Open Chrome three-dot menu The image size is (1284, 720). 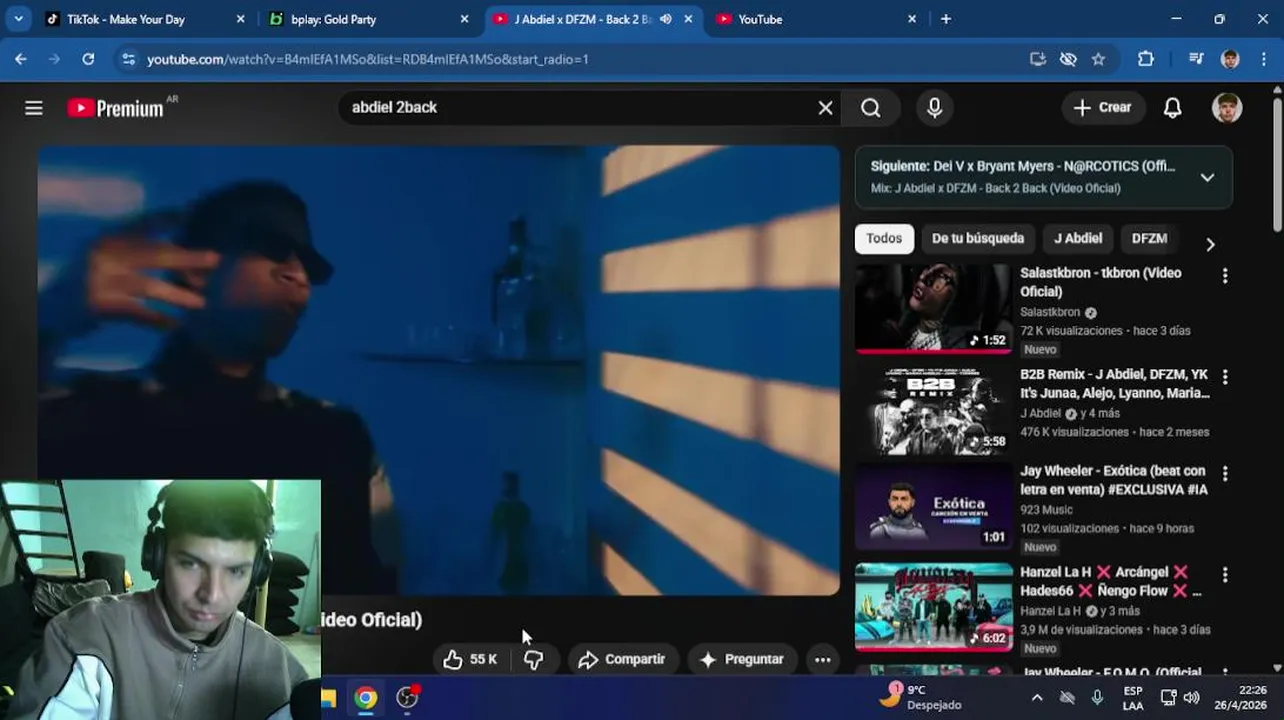1263,59
